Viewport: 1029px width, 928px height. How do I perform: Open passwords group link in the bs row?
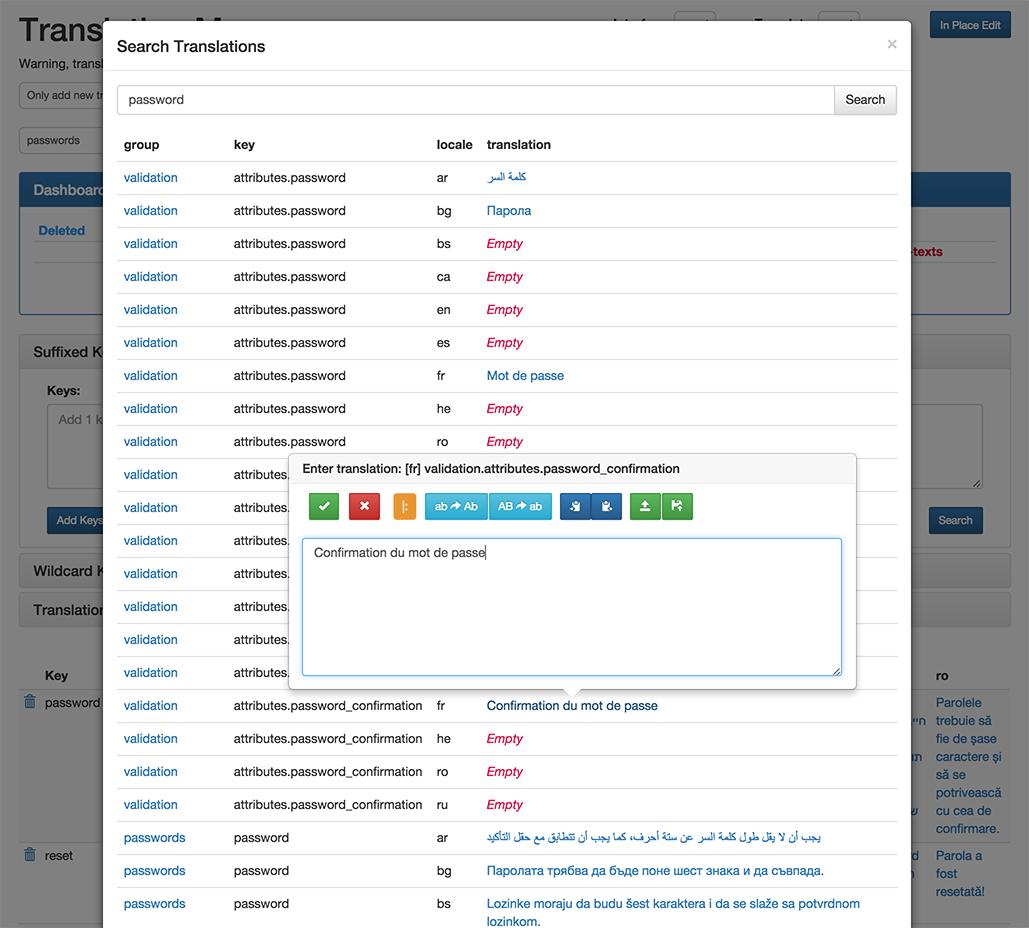pyautogui.click(x=154, y=904)
